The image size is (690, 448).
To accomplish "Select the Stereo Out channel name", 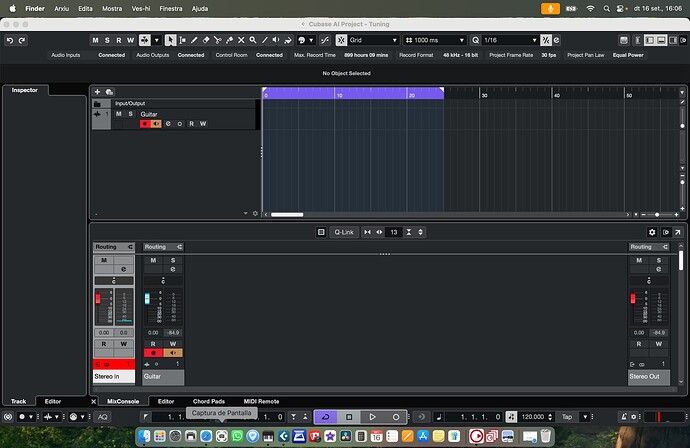I will tap(649, 376).
